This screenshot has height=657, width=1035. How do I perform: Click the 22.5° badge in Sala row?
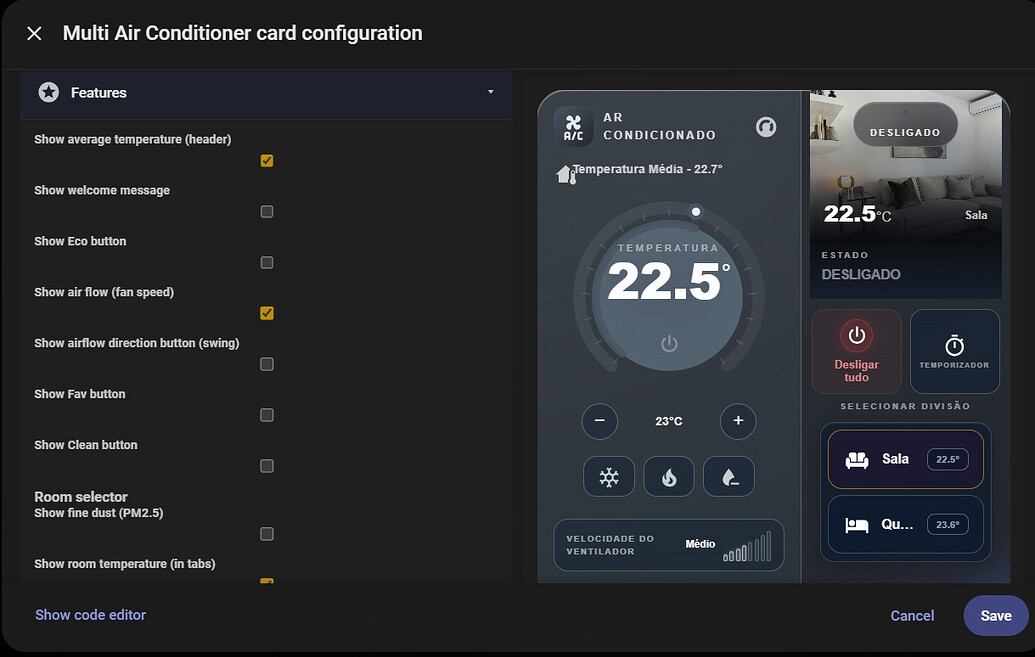(948, 460)
